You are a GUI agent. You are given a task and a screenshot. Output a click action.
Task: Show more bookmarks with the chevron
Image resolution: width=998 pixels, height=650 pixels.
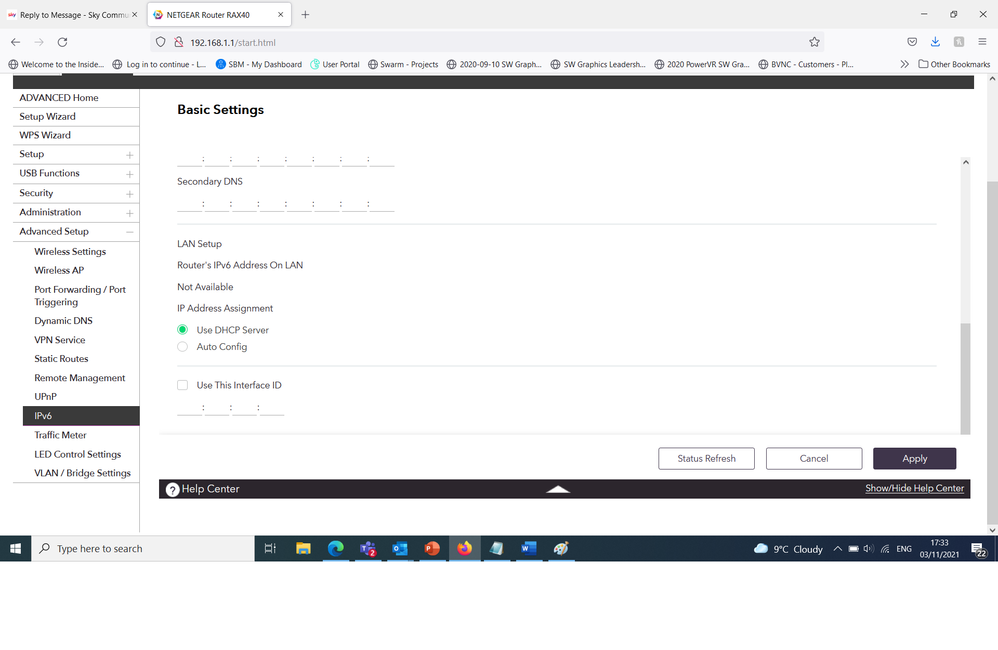click(x=904, y=64)
